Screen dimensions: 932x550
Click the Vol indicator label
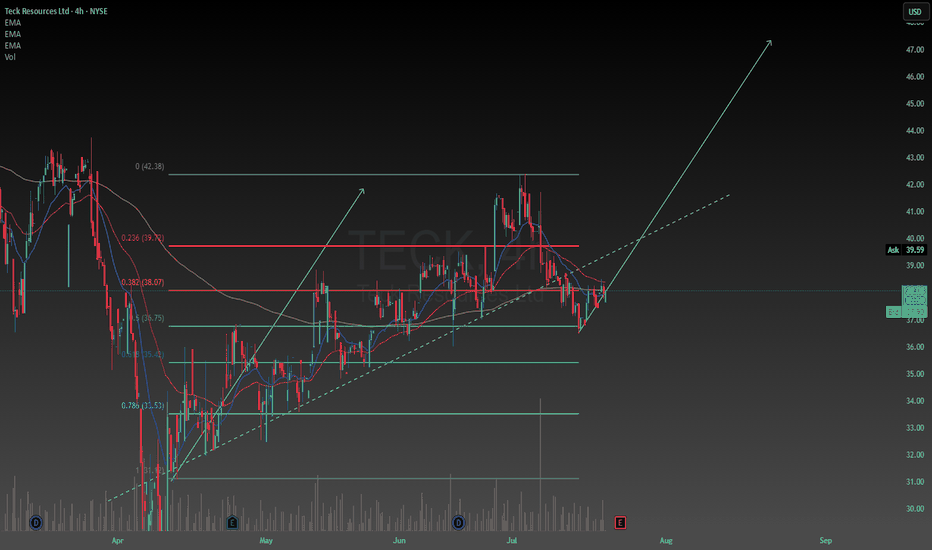[x=10, y=57]
